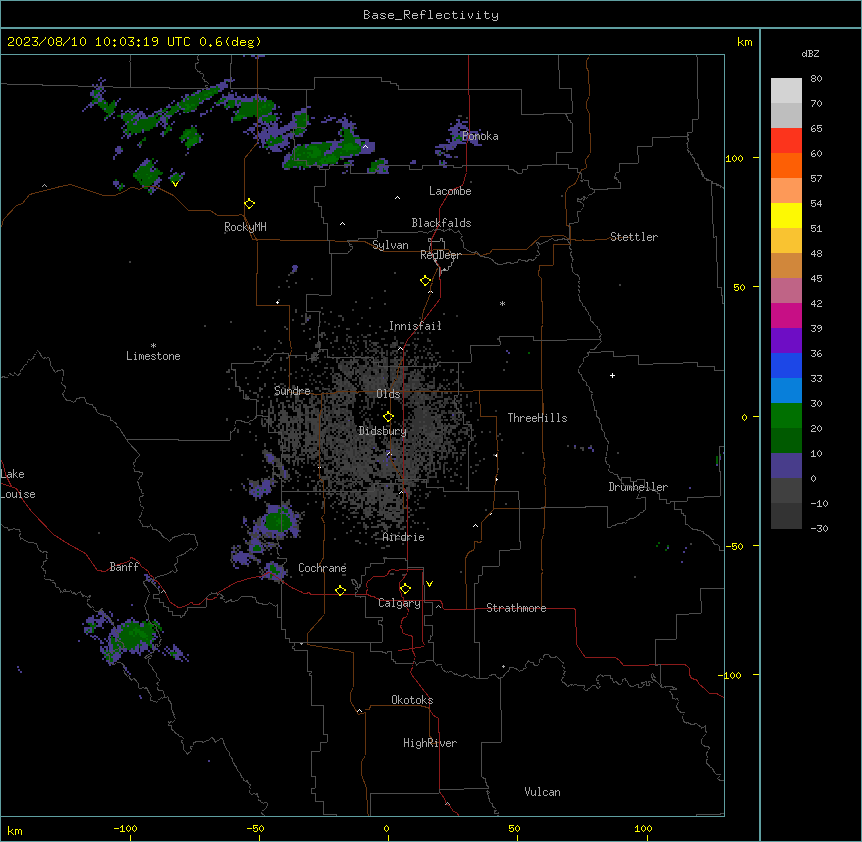The width and height of the screenshot is (862, 842).
Task: Click the yellow V marker northeast of Calgary
Action: pyautogui.click(x=429, y=584)
